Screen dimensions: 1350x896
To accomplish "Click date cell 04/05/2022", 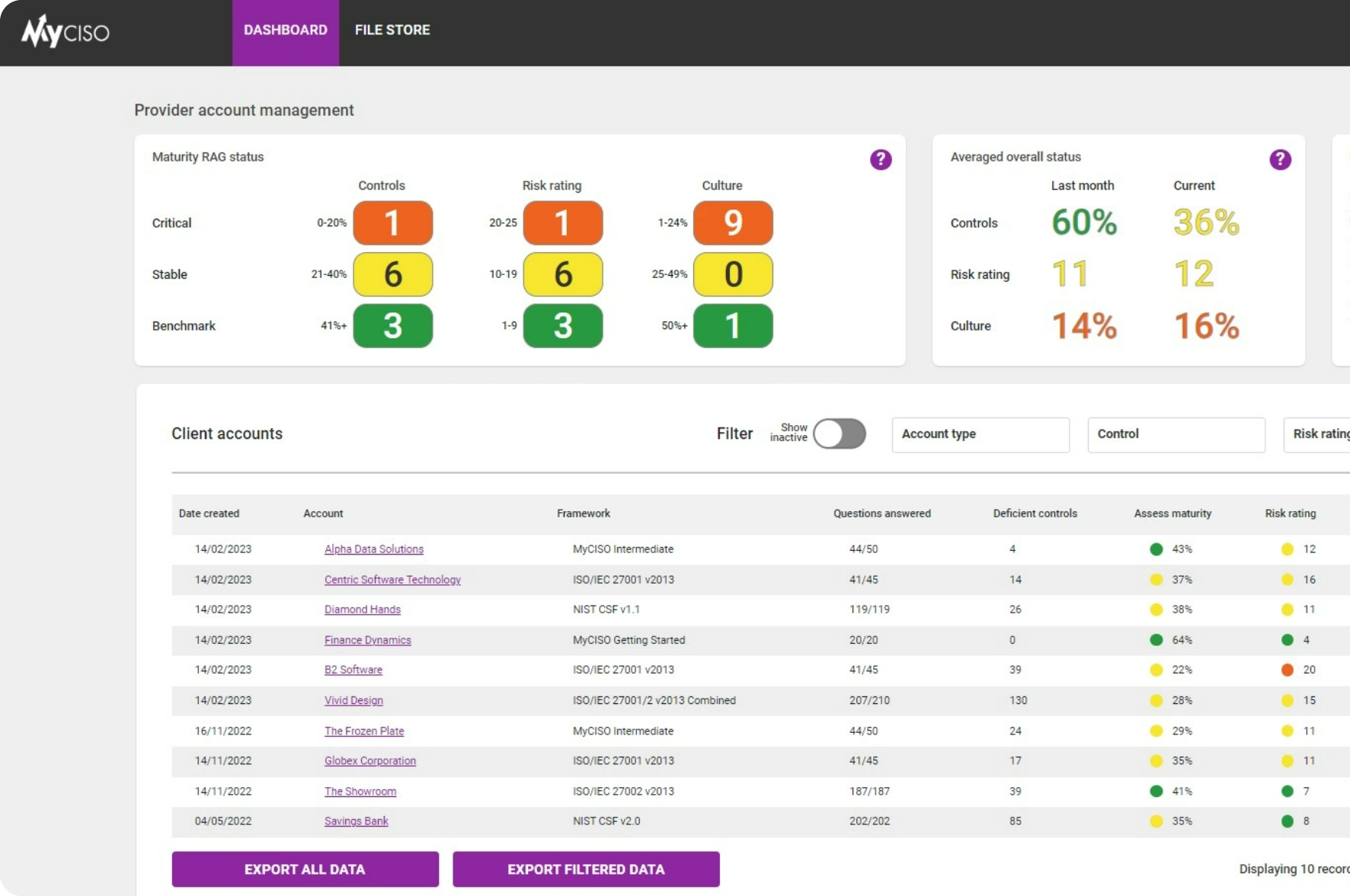I will pos(223,821).
